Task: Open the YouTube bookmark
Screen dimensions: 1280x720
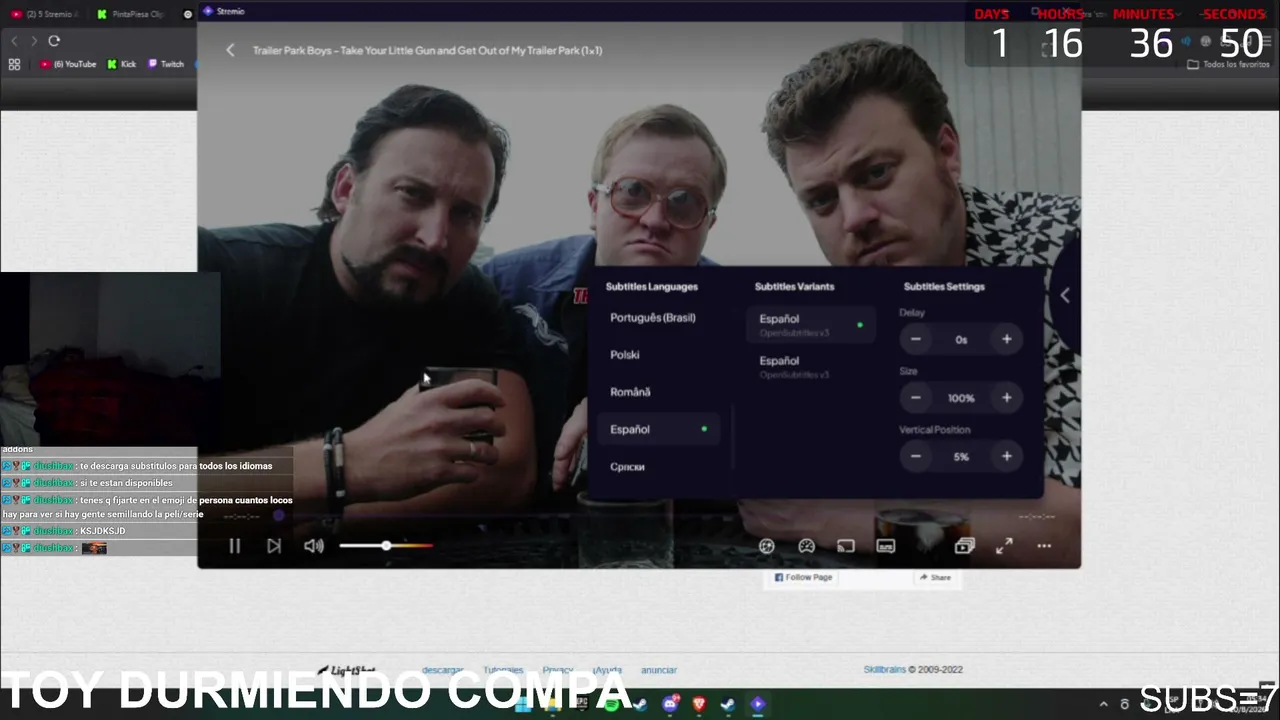Action: [x=68, y=64]
